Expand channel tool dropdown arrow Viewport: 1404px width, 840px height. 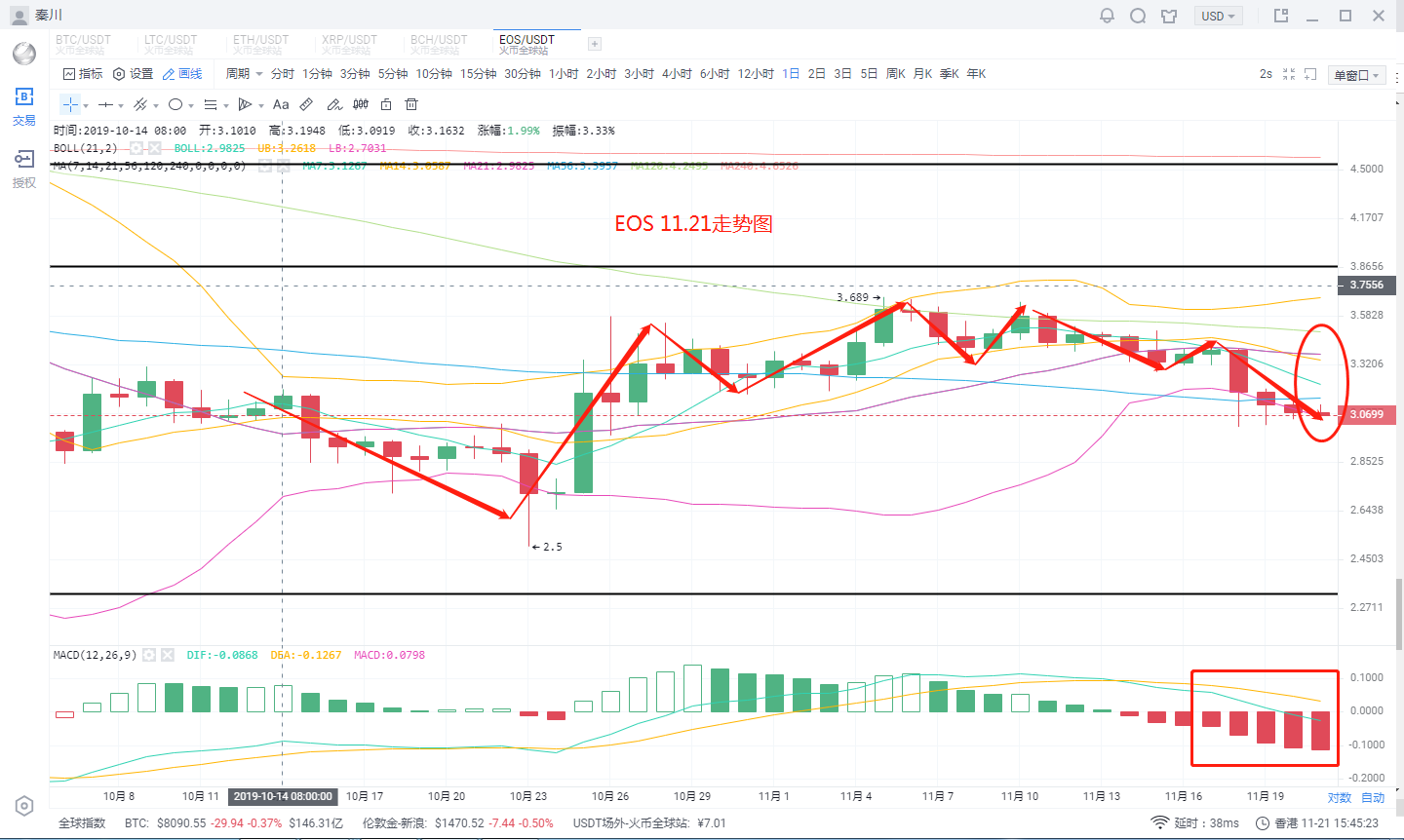pyautogui.click(x=156, y=105)
